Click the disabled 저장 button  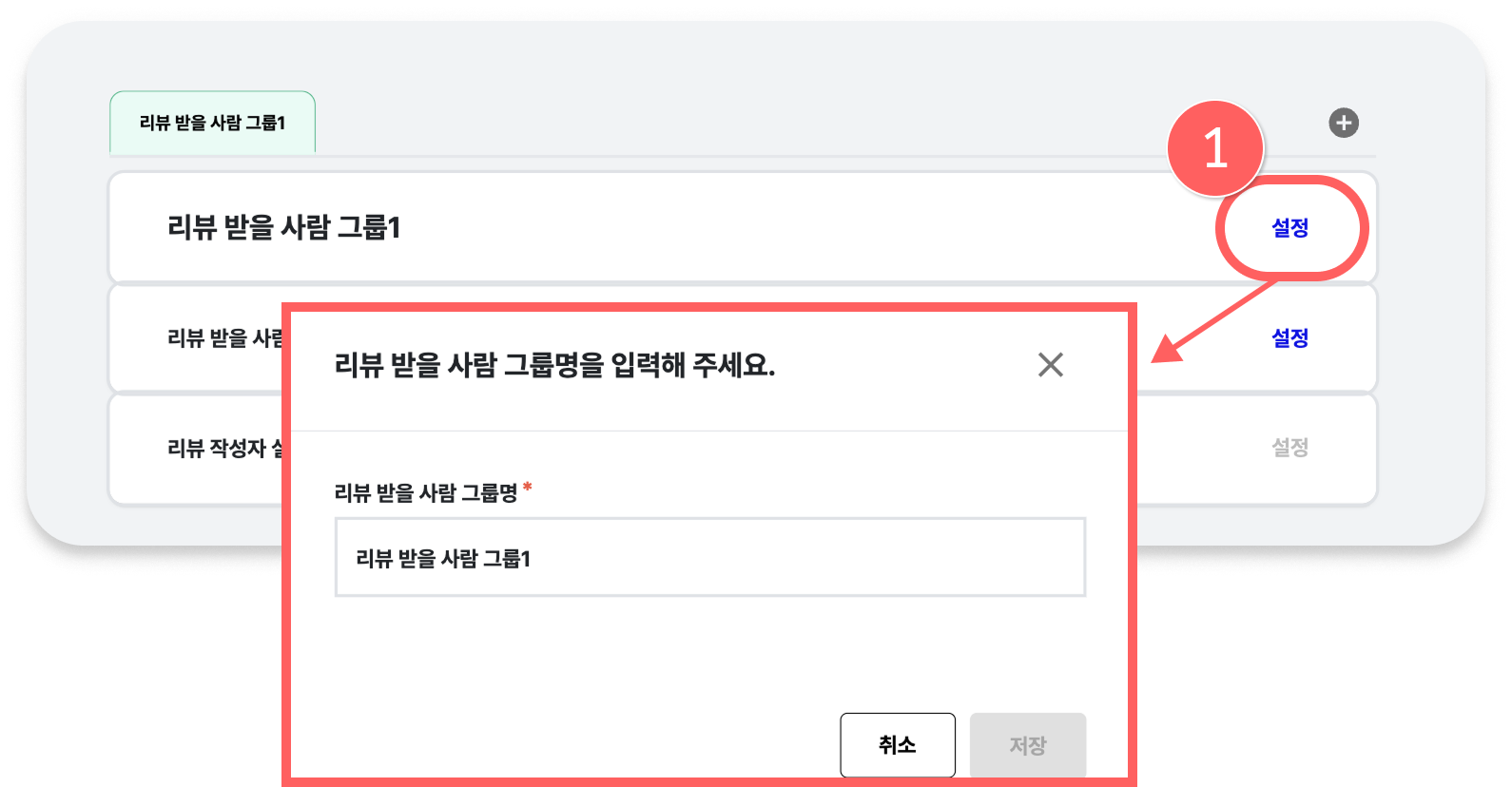[x=1028, y=745]
